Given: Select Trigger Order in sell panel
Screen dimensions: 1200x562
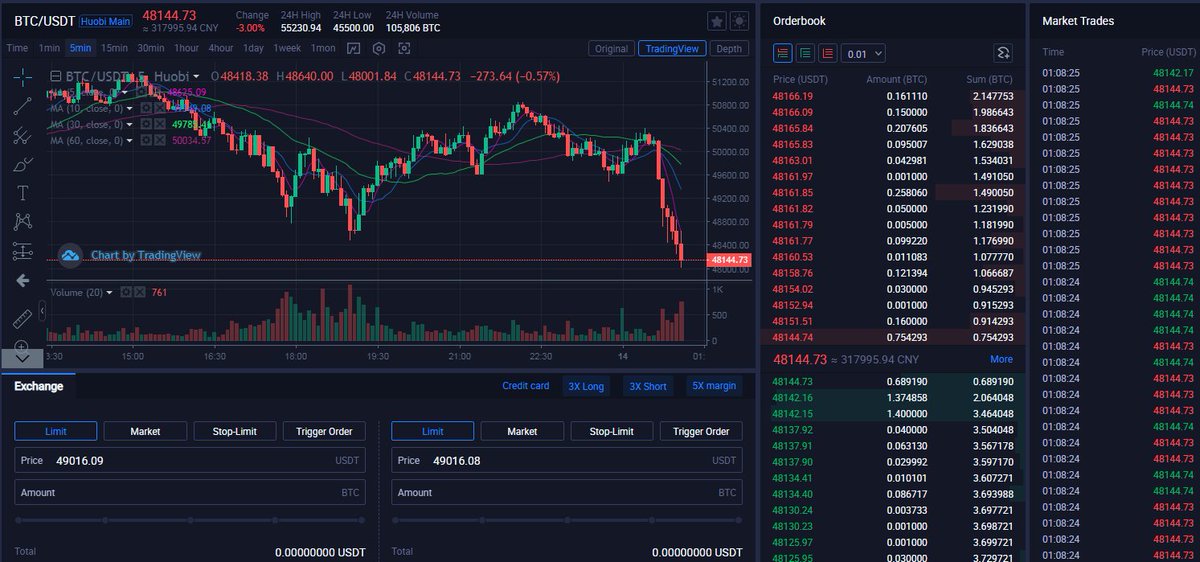Looking at the screenshot, I should pos(701,431).
